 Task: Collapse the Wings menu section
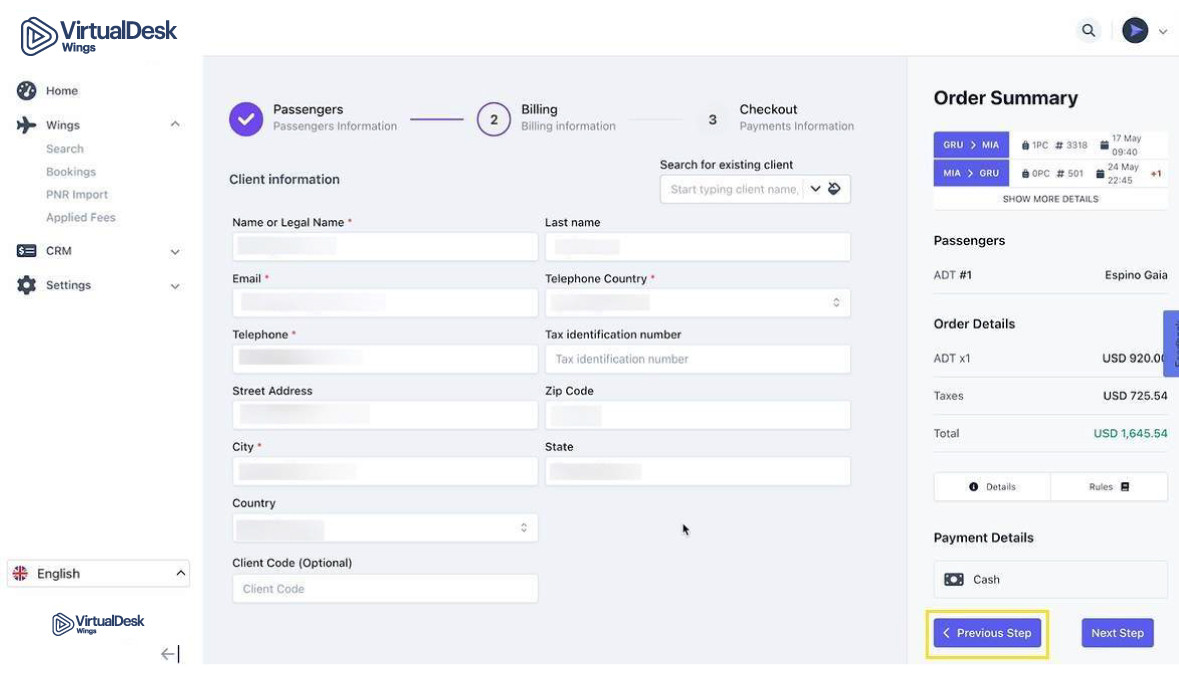[x=175, y=125]
